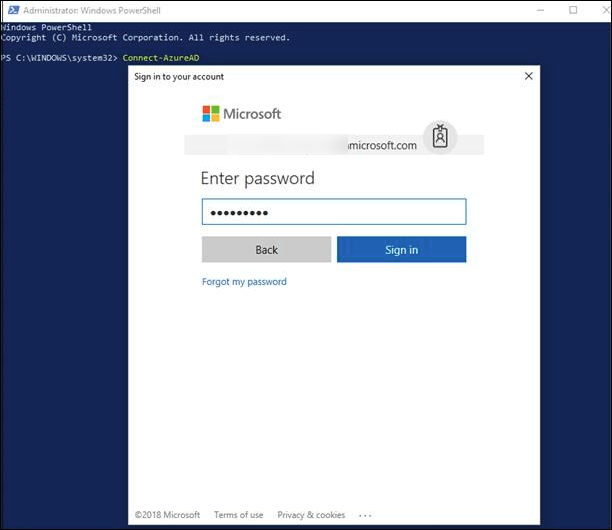Go back with the Back button

pos(266,249)
